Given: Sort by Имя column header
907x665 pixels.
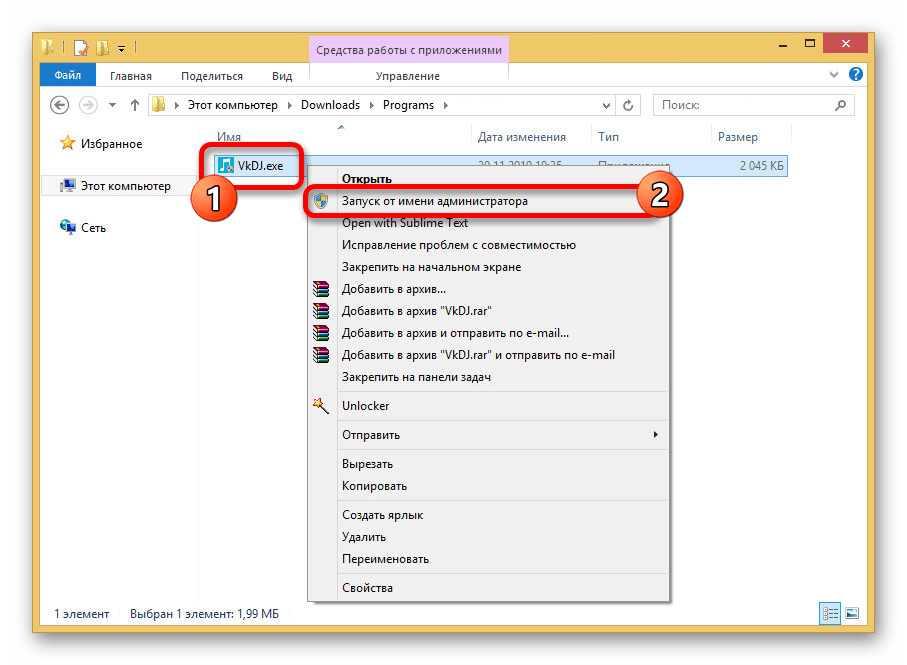Looking at the screenshot, I should [x=228, y=137].
